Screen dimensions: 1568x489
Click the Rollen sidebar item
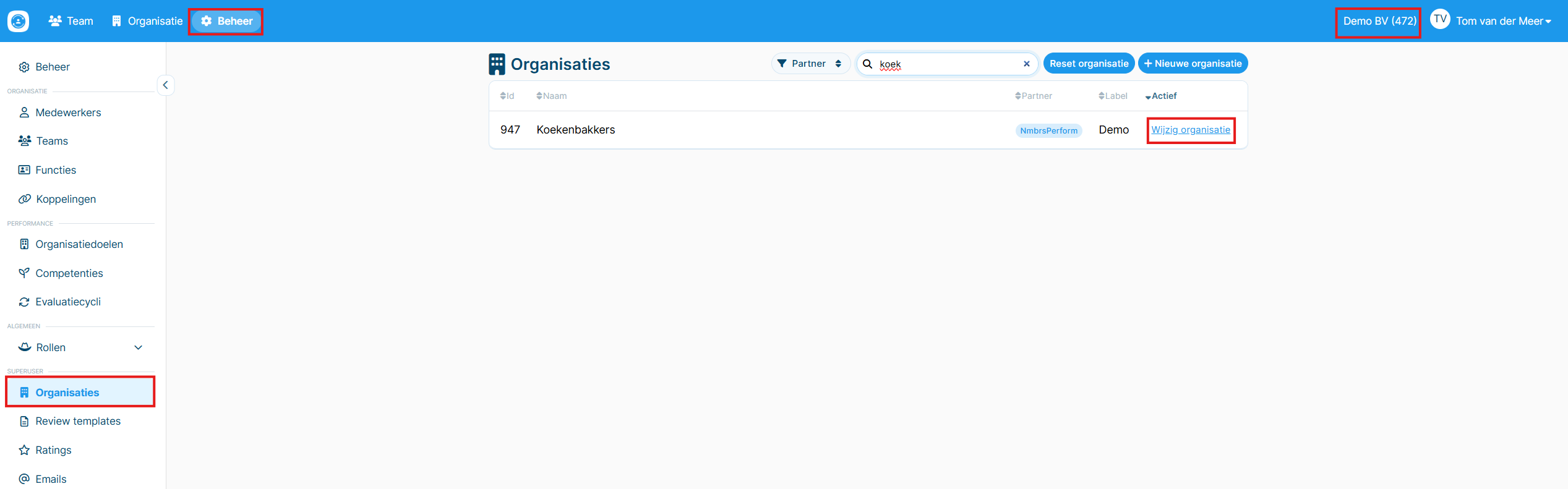point(51,347)
